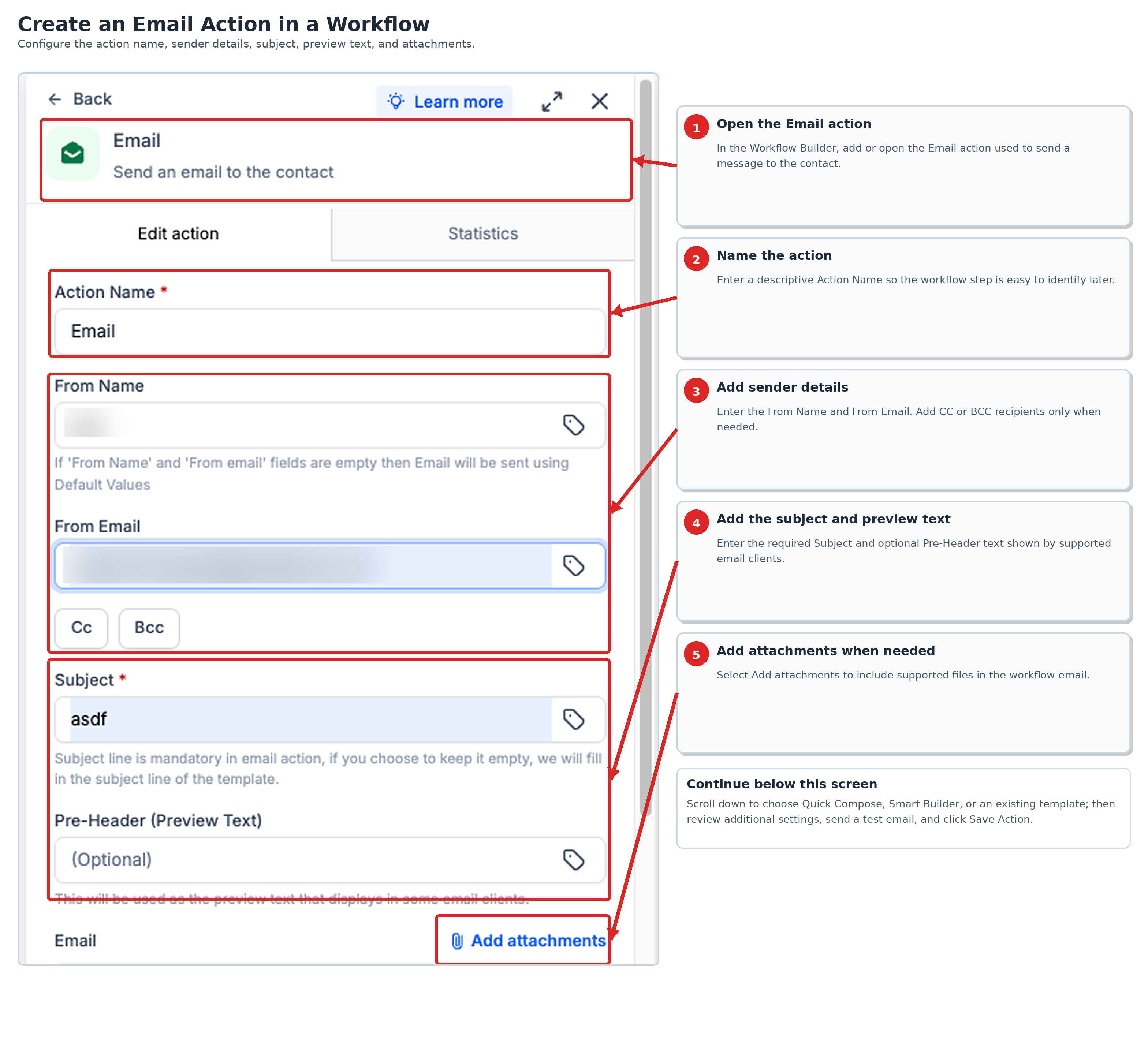The image size is (1148, 1043).
Task: Close the Email action panel
Action: coord(600,101)
